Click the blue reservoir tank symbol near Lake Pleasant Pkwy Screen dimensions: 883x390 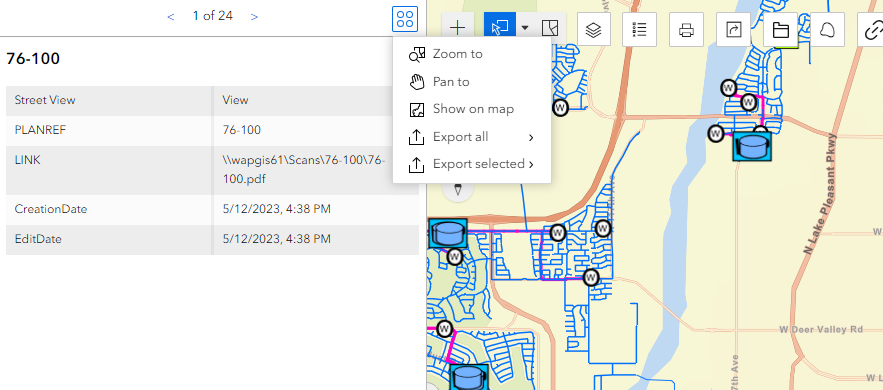coord(752,146)
